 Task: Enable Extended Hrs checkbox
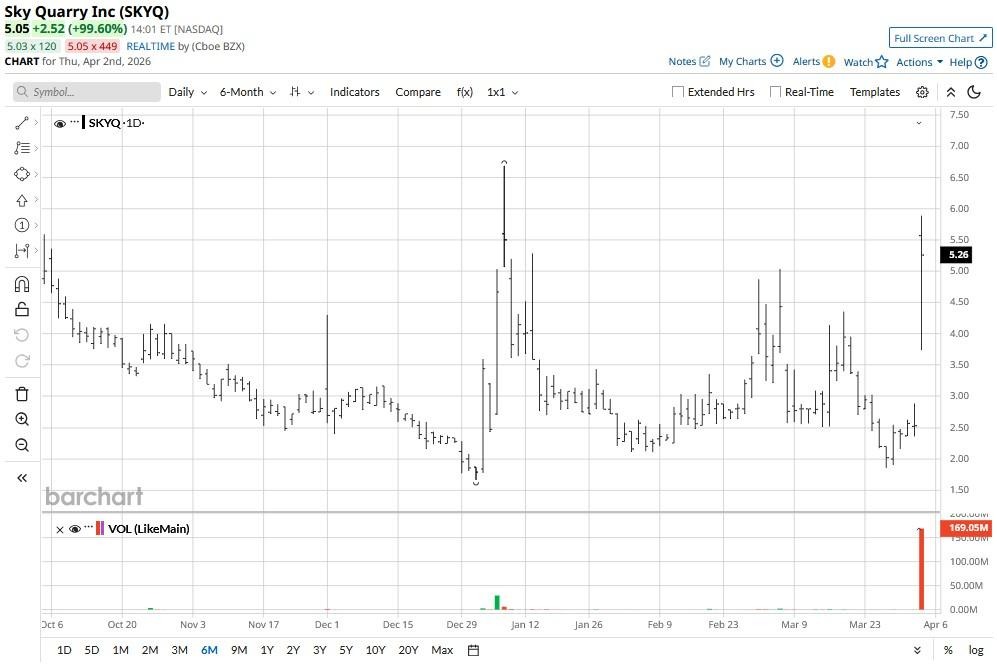point(678,92)
